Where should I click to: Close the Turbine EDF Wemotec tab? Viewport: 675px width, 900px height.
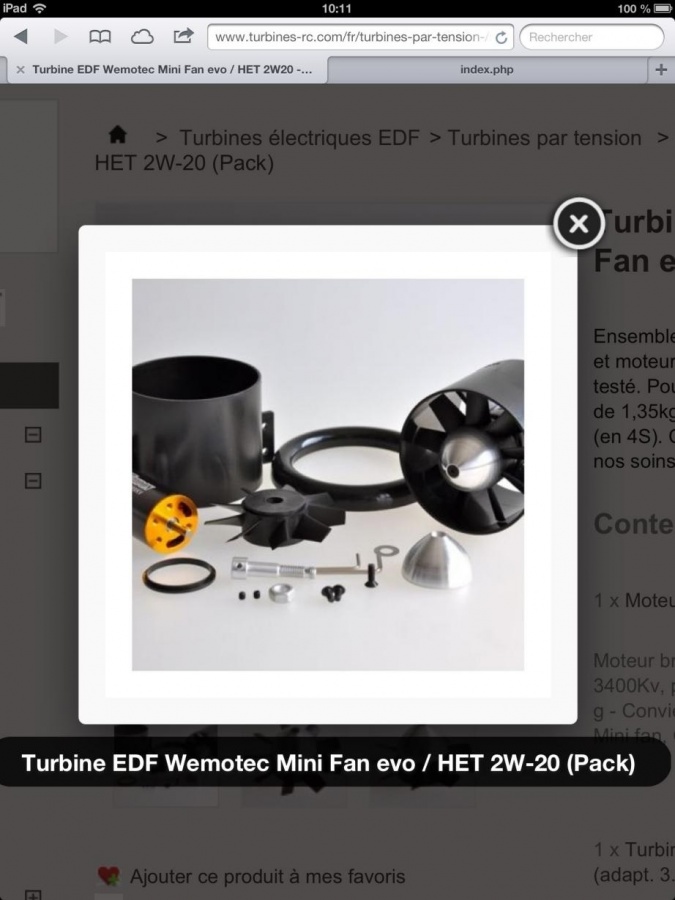pos(21,69)
